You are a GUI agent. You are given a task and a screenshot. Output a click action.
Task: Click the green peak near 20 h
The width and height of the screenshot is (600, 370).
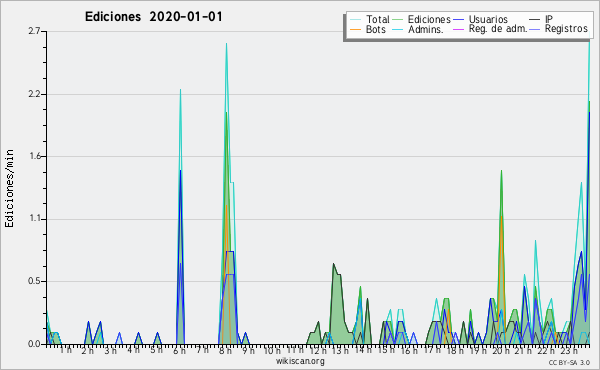coord(501,171)
